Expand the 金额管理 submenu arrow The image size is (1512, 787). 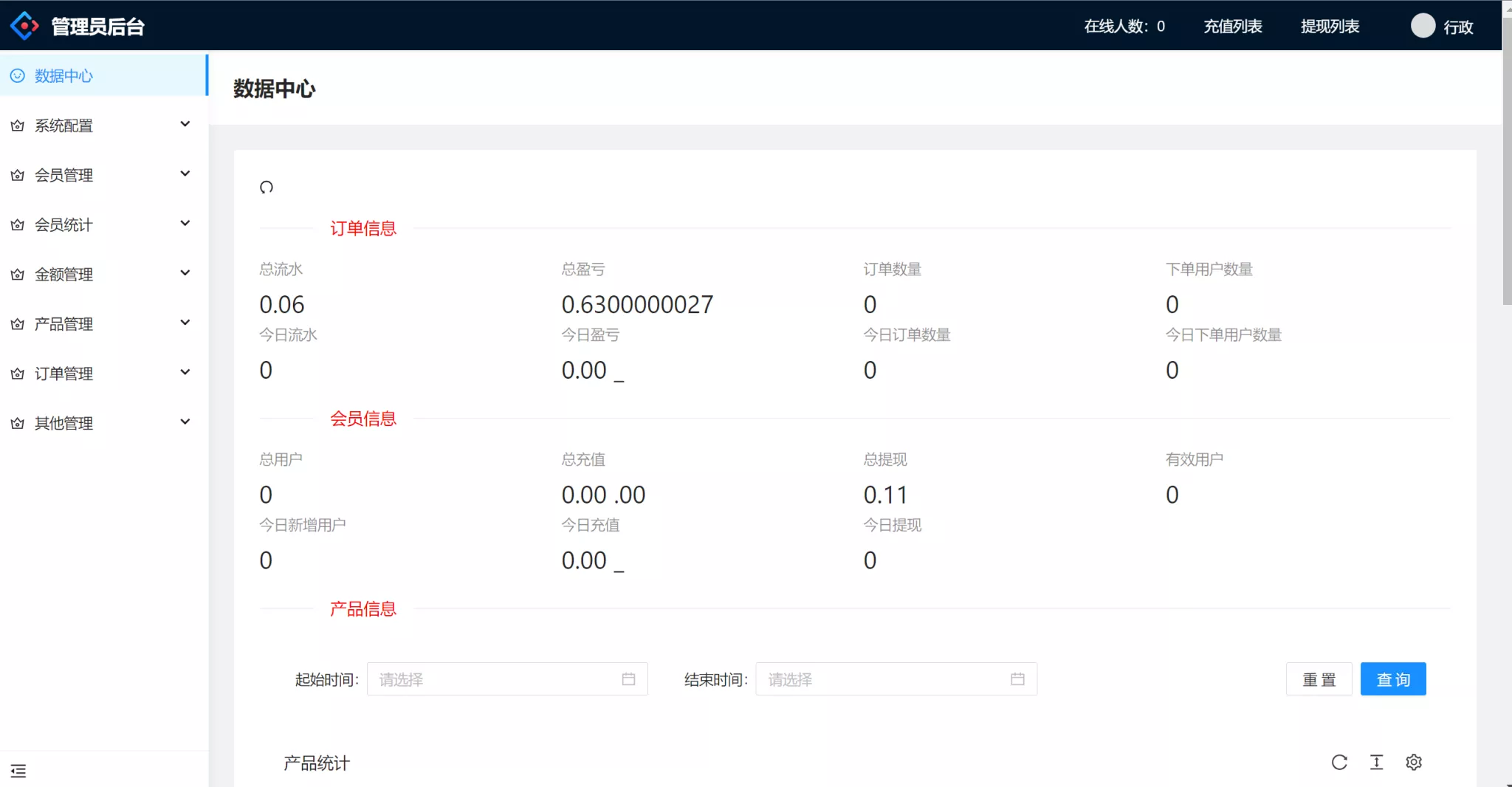pyautogui.click(x=185, y=272)
